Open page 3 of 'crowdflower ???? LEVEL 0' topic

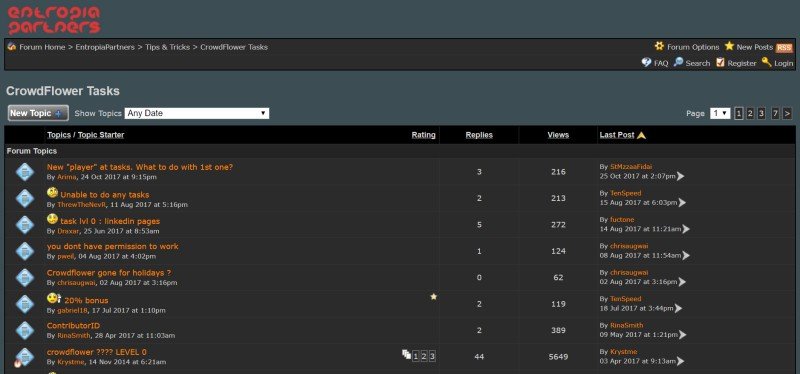(x=432, y=356)
